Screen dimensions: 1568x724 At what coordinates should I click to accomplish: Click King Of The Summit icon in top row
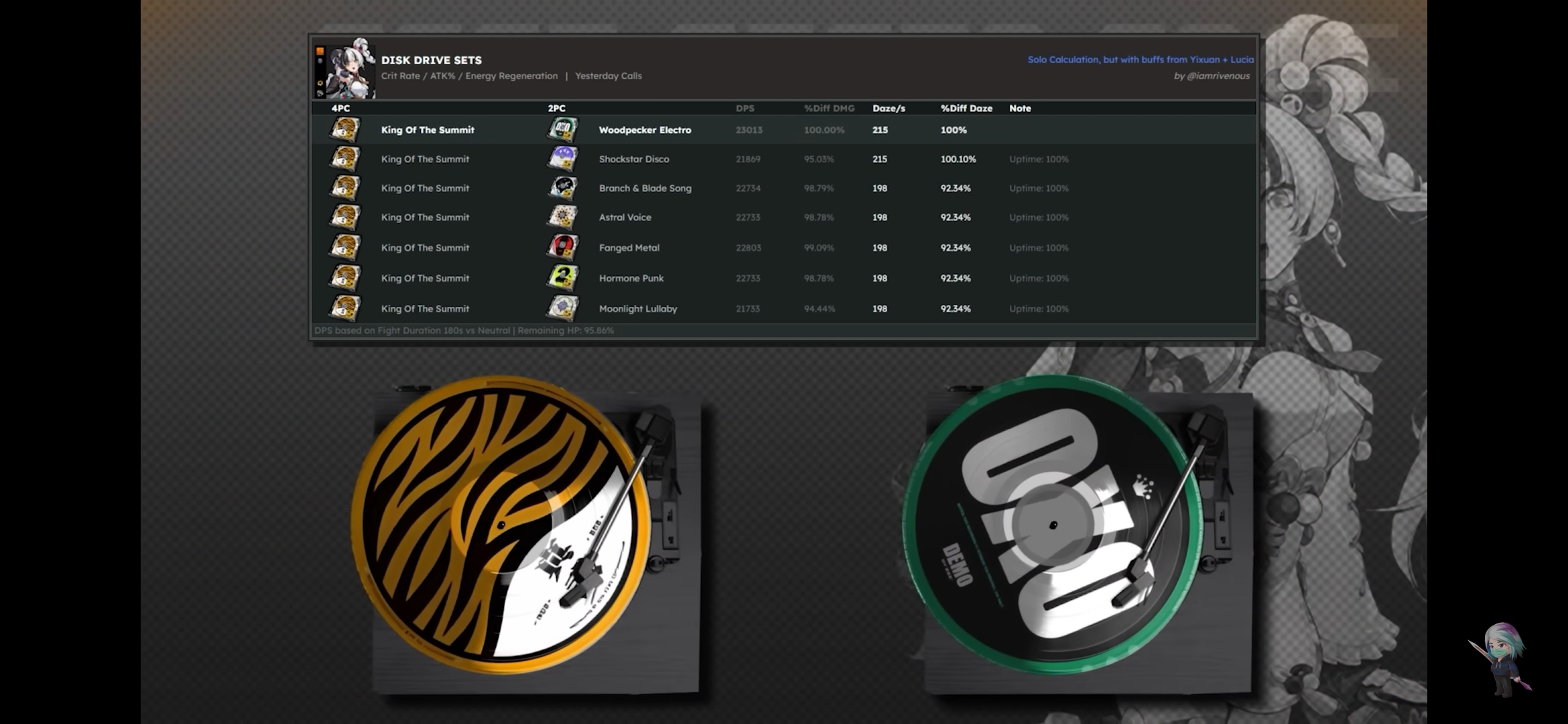[x=345, y=129]
